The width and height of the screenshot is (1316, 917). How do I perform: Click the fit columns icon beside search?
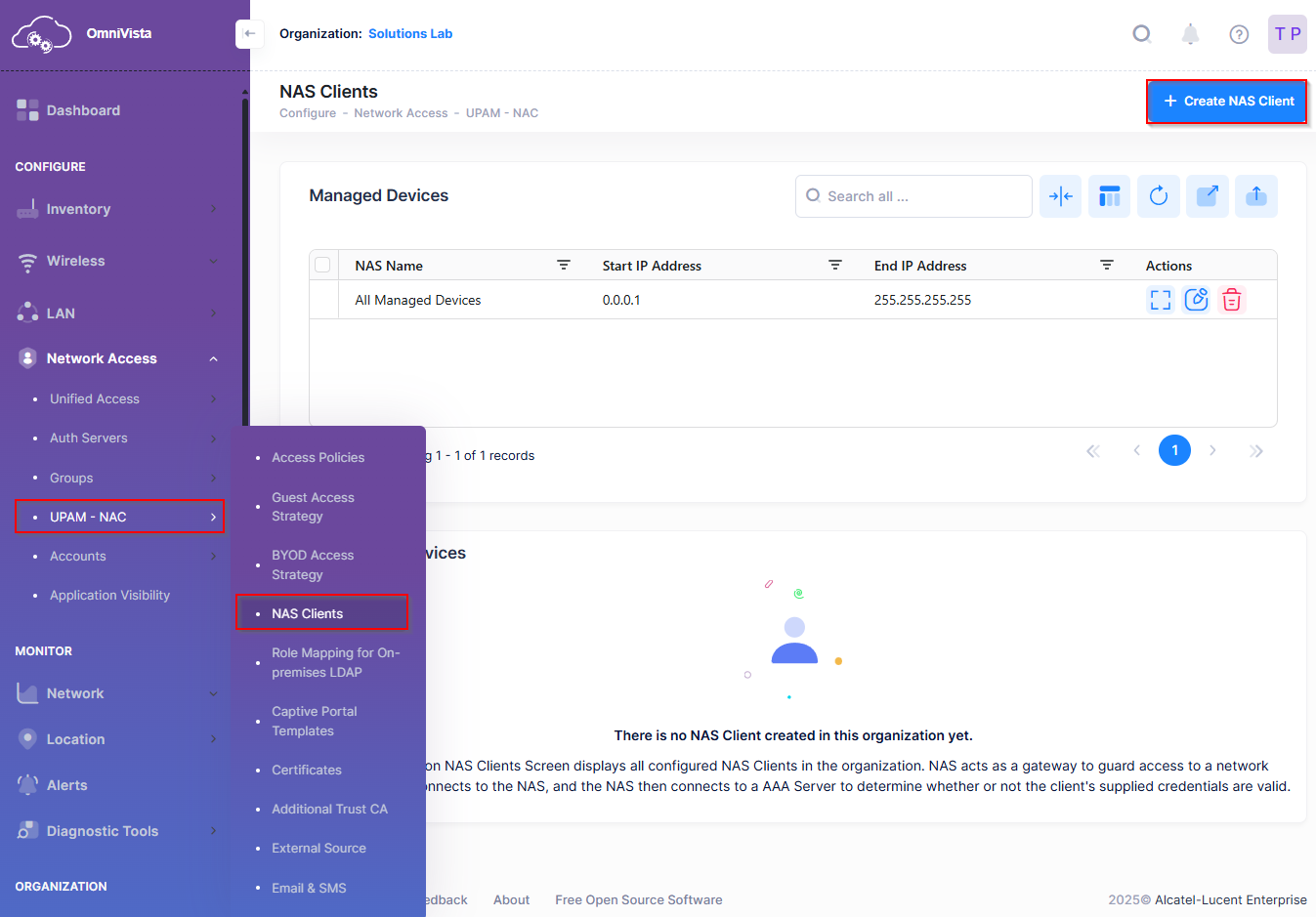(1060, 196)
